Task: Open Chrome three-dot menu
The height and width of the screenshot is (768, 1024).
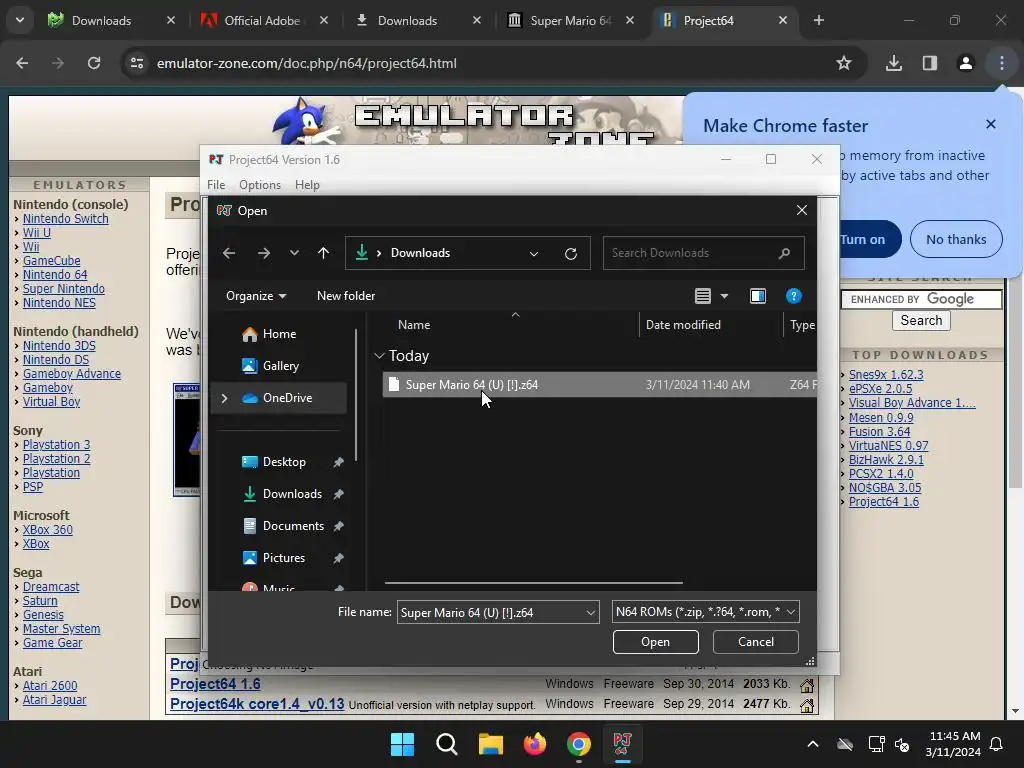Action: click(x=1002, y=63)
